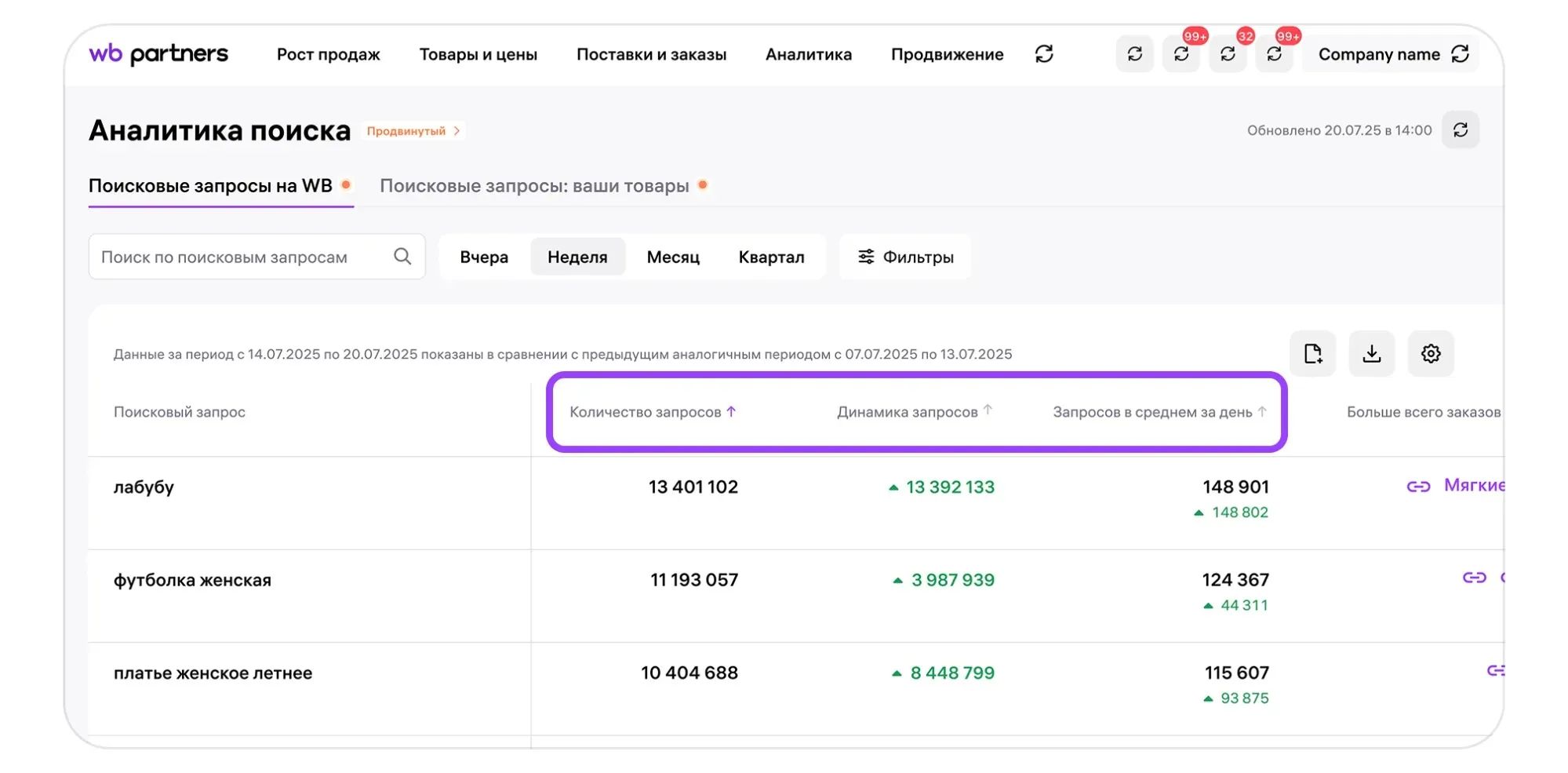Select the Квартал period option

[x=771, y=257]
